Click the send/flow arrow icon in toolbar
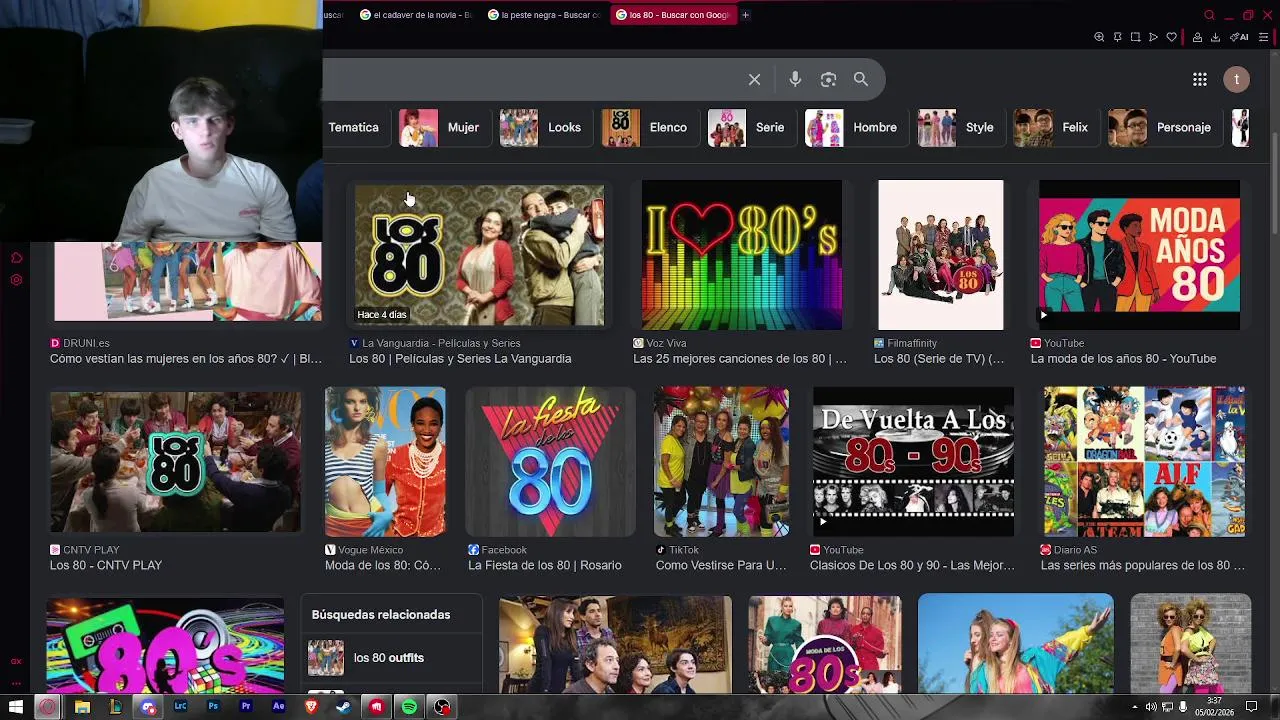 pos(1153,37)
